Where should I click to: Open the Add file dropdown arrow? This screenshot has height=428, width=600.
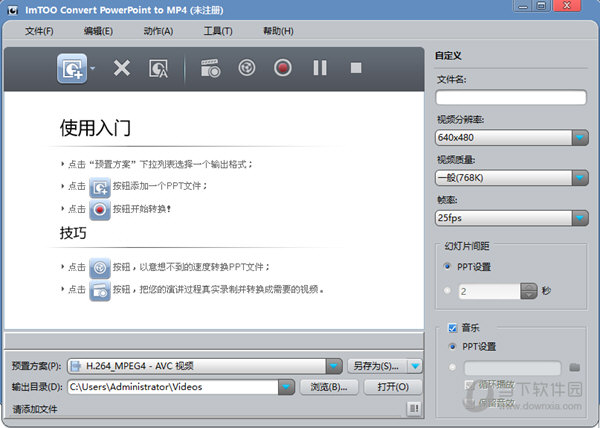tap(93, 68)
